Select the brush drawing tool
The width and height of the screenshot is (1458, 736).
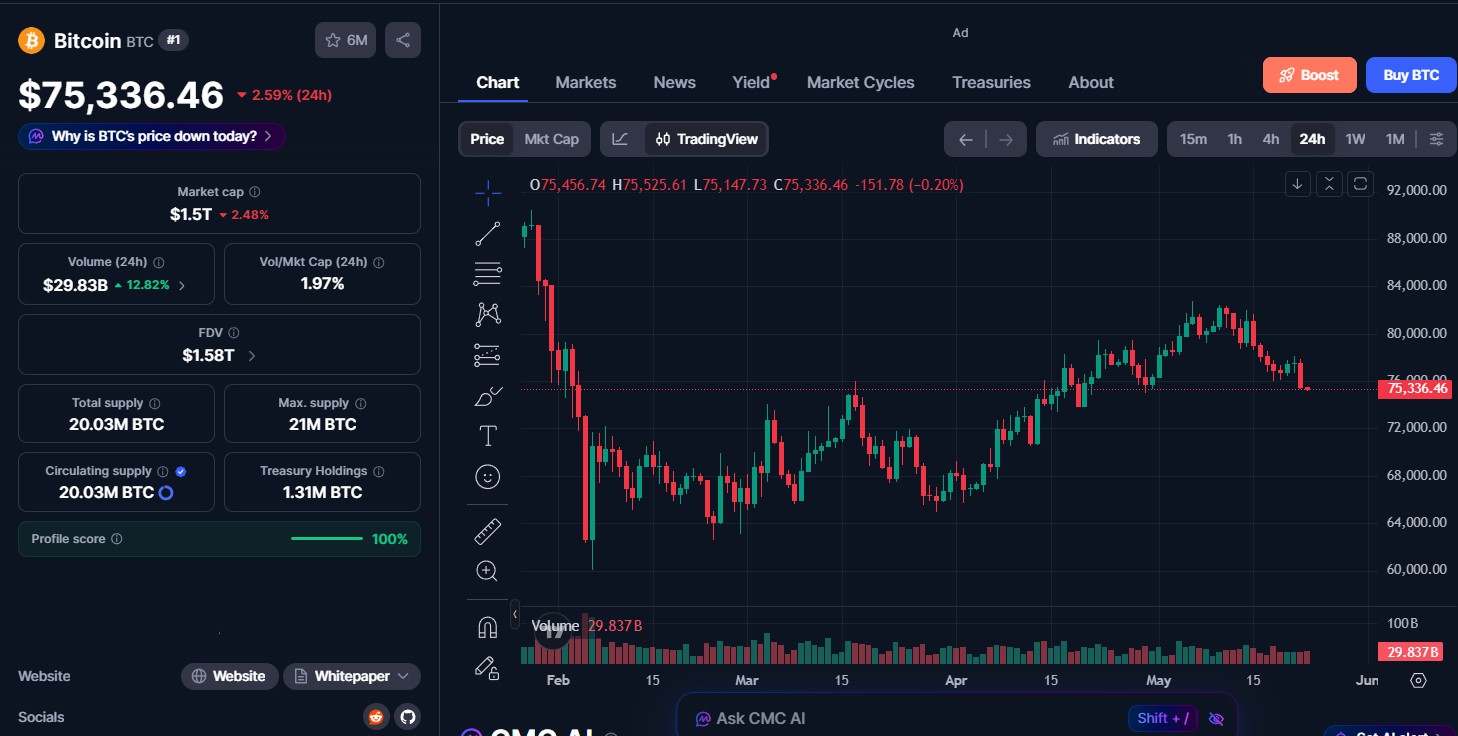coord(488,396)
